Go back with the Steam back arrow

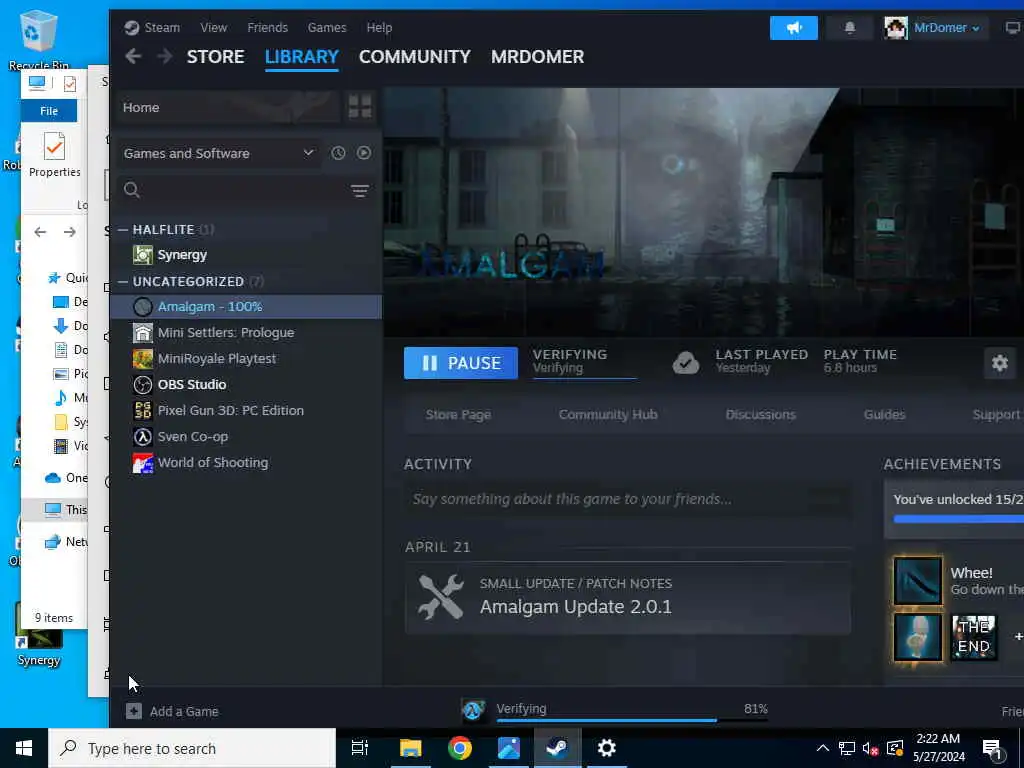pyautogui.click(x=133, y=57)
